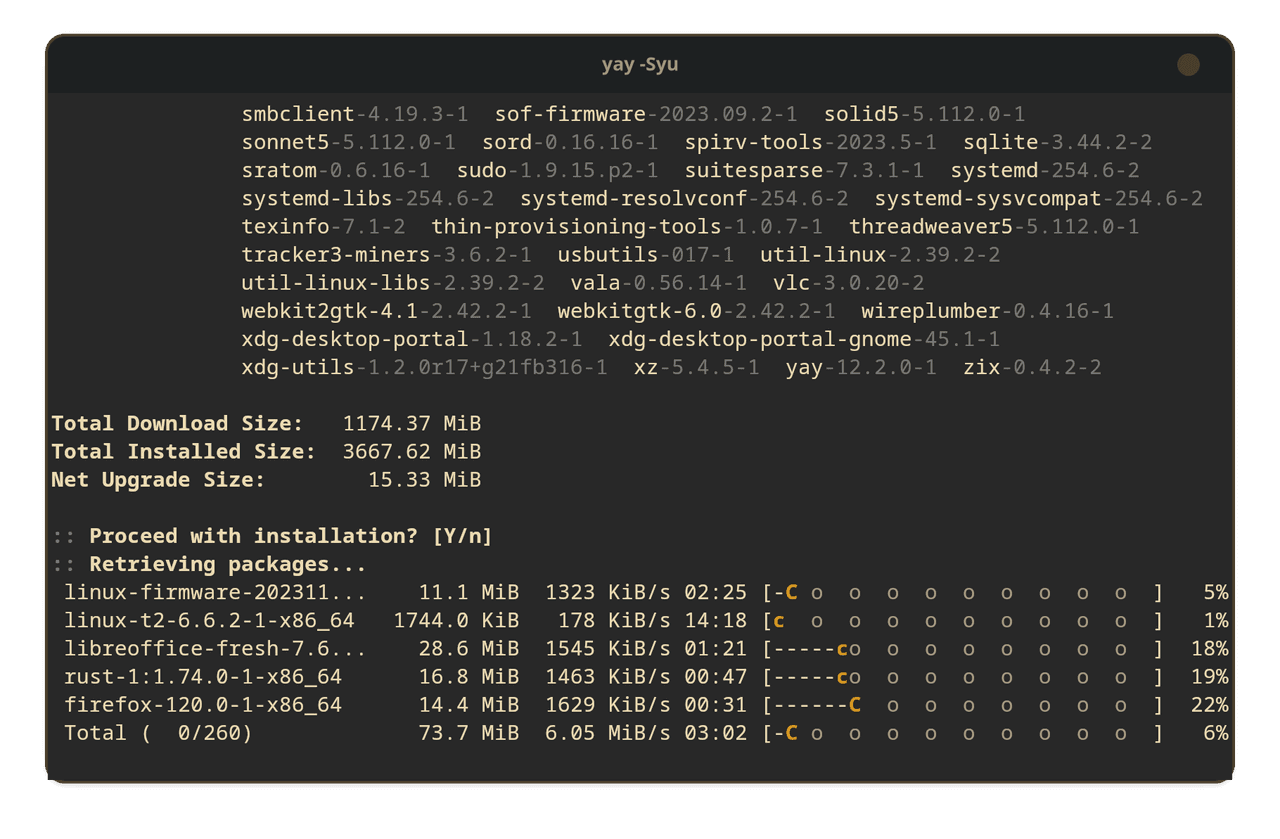Image resolution: width=1280 pixels, height=839 pixels.
Task: Click the systemd-resolvconf package entry
Action: coord(684,199)
